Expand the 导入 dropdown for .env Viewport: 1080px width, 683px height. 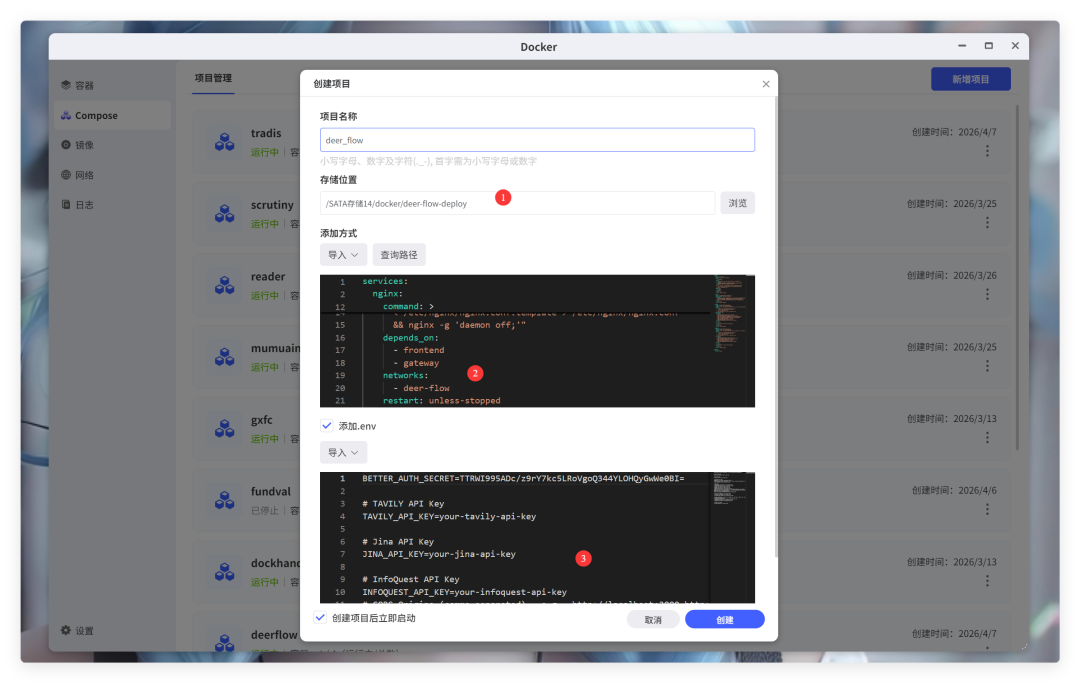(343, 452)
